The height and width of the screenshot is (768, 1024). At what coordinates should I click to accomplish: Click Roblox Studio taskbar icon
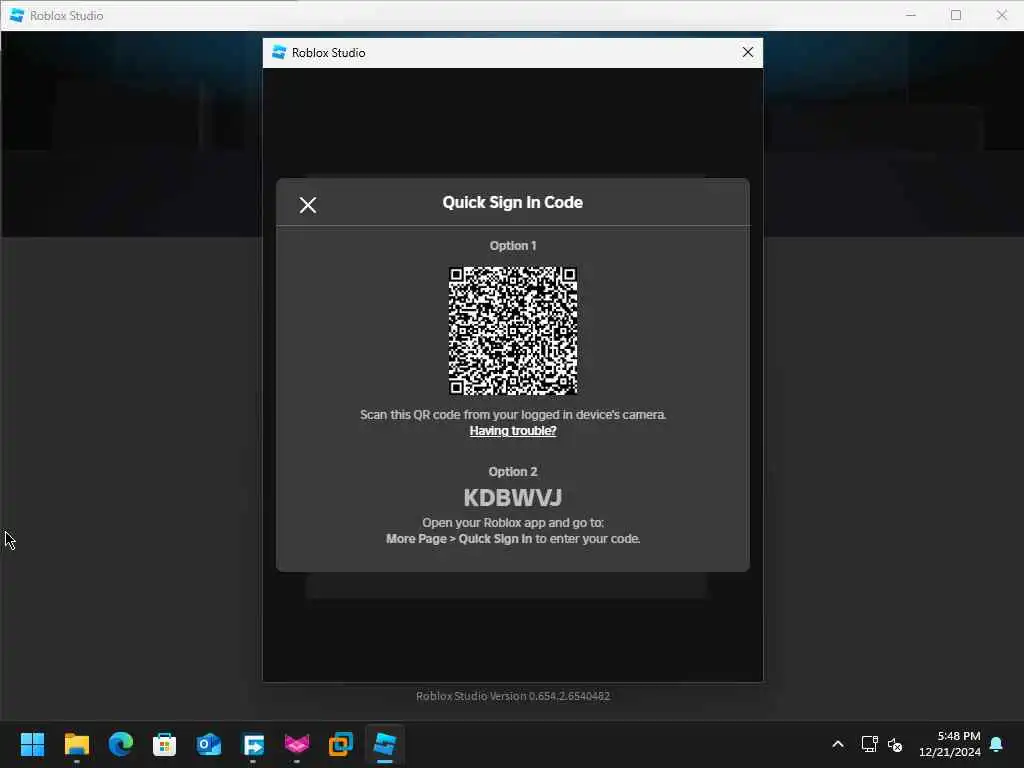coord(385,744)
